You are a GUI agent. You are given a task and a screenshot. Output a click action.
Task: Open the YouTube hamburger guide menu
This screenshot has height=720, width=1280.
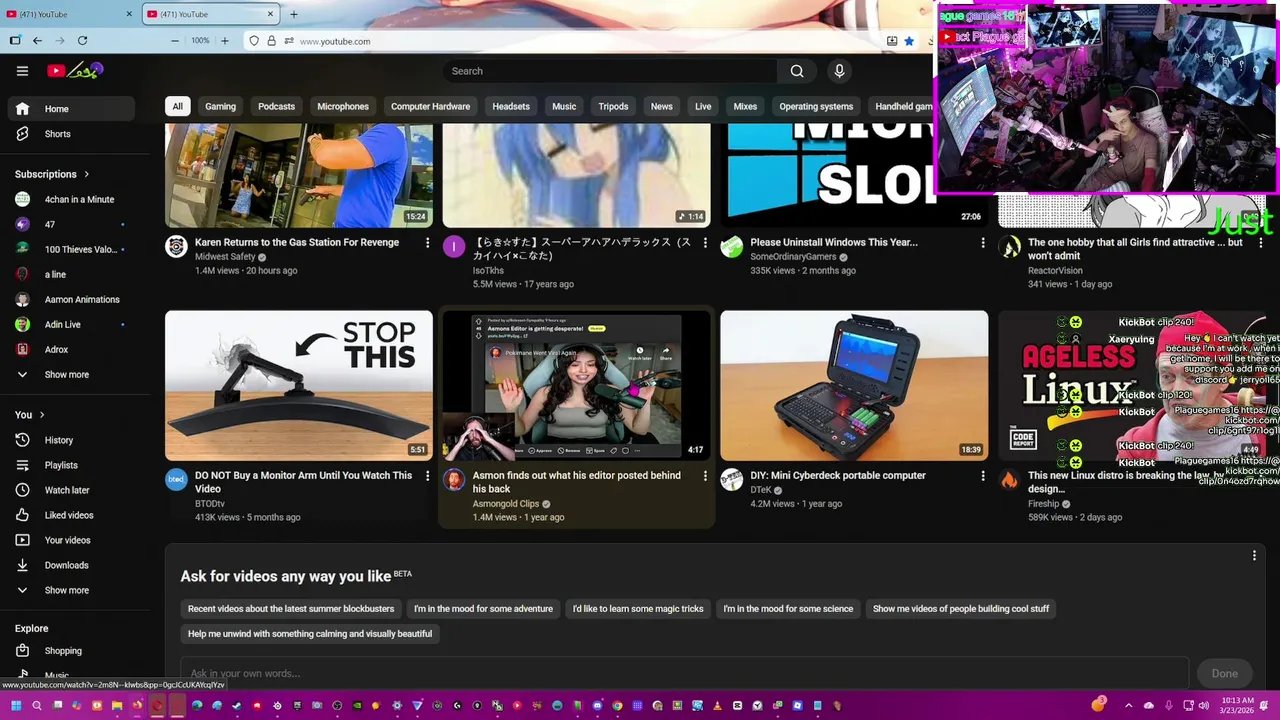point(22,71)
